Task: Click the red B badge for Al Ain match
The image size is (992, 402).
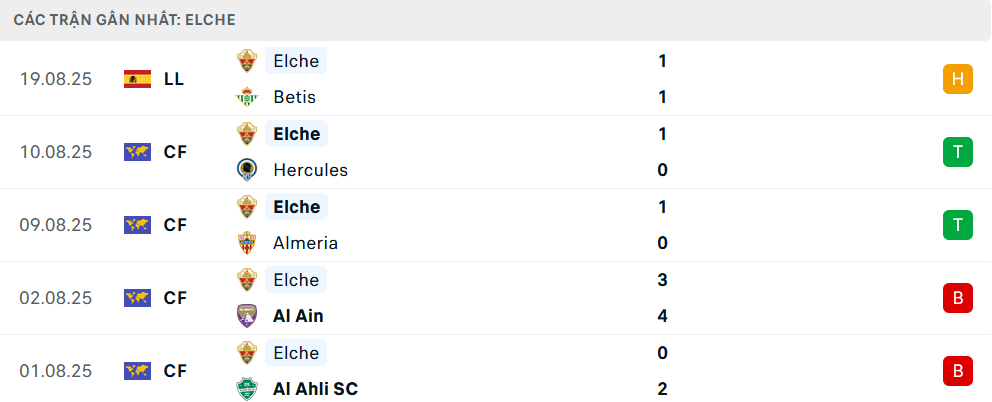Action: (958, 298)
